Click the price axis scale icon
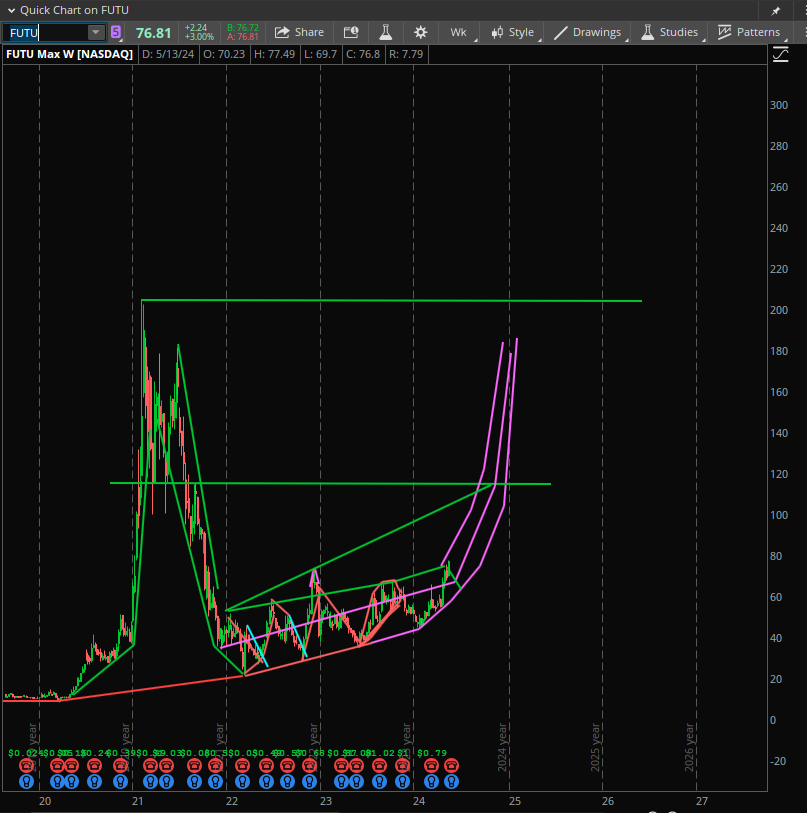807x813 pixels. click(781, 54)
